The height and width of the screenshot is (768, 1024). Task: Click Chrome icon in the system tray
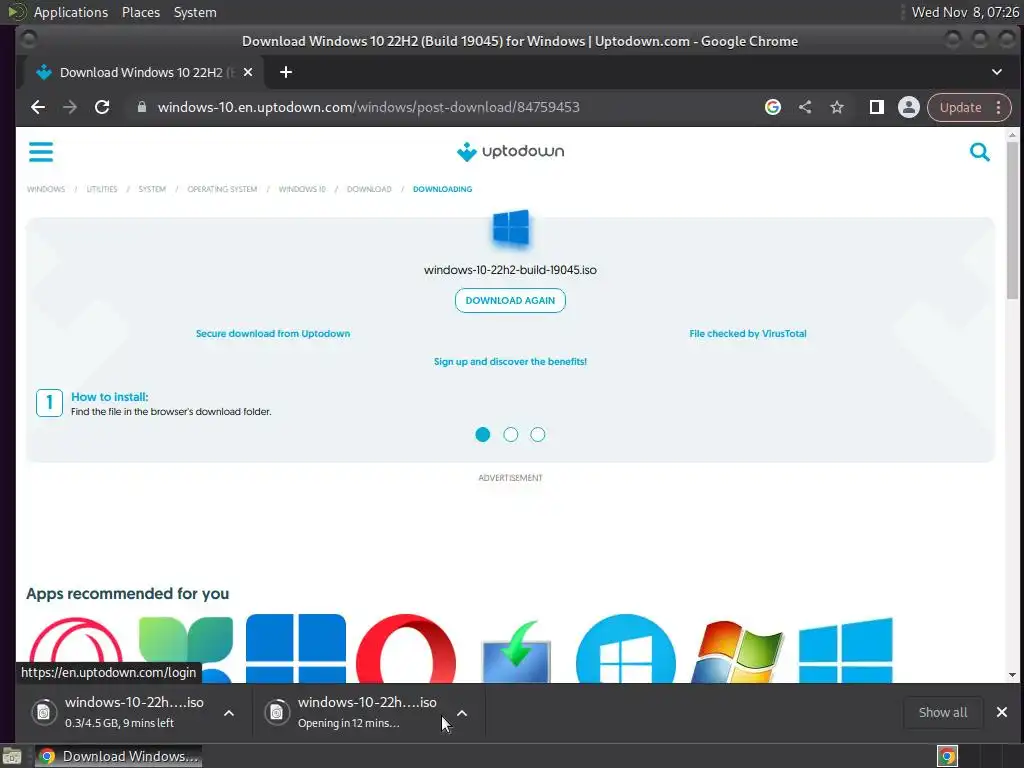[947, 756]
